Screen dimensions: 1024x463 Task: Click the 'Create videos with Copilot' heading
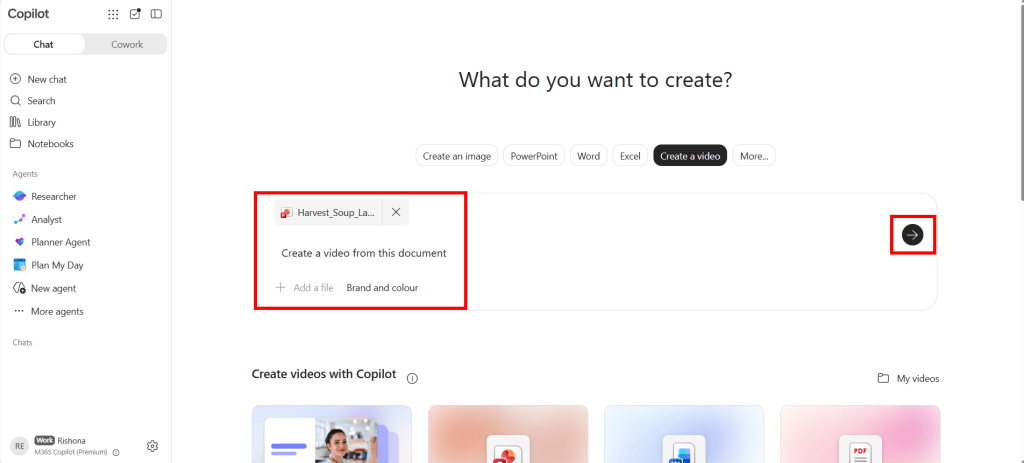(324, 374)
